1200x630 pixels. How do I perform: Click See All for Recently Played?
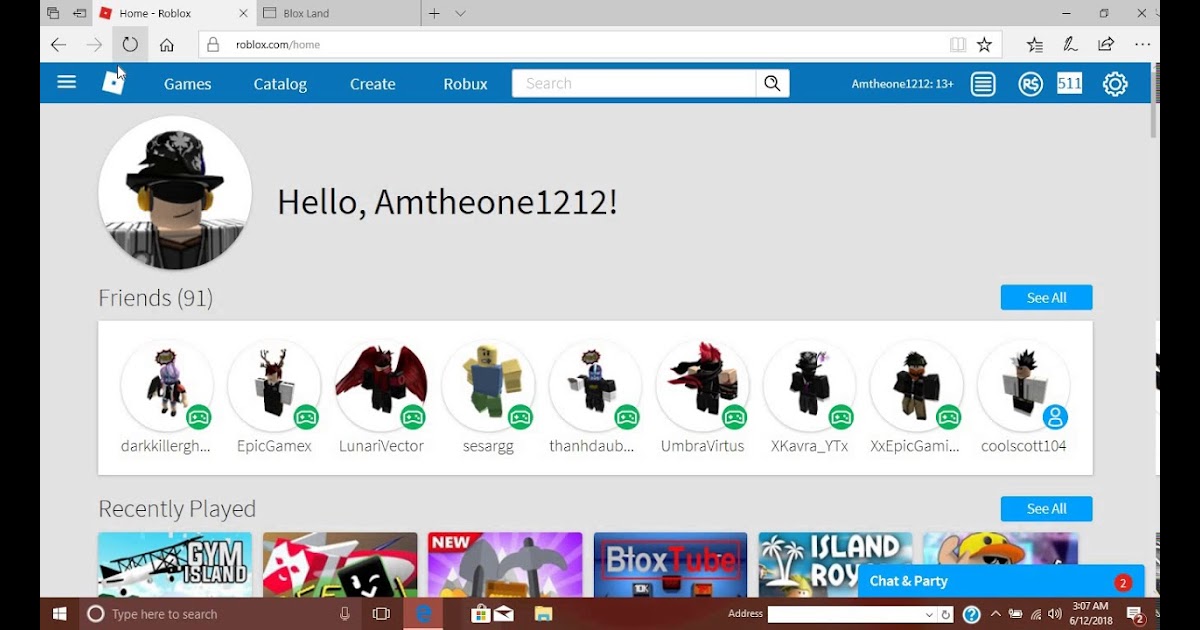[x=1046, y=509]
